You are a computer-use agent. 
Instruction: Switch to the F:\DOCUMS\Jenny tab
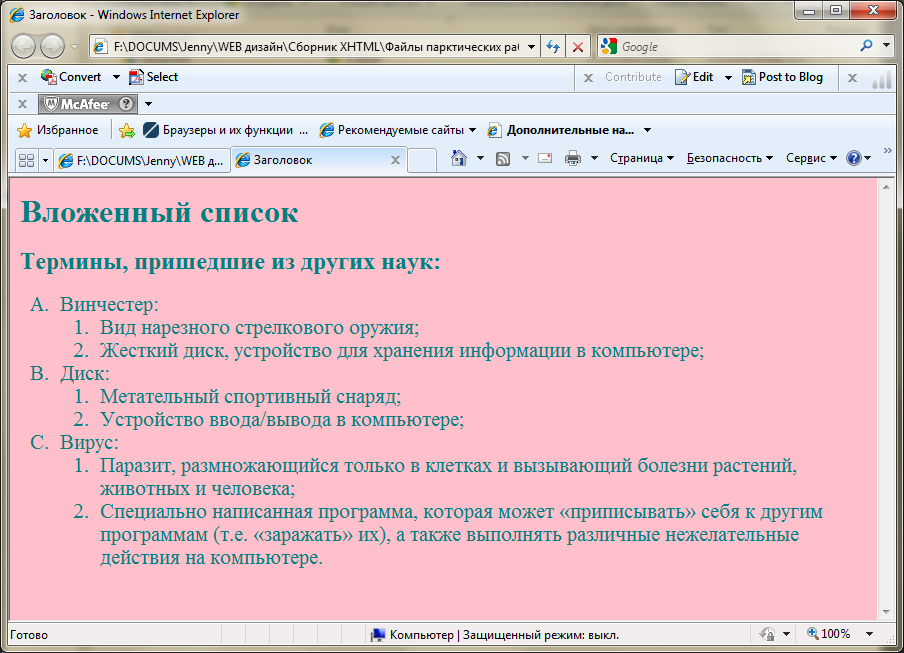pos(141,160)
